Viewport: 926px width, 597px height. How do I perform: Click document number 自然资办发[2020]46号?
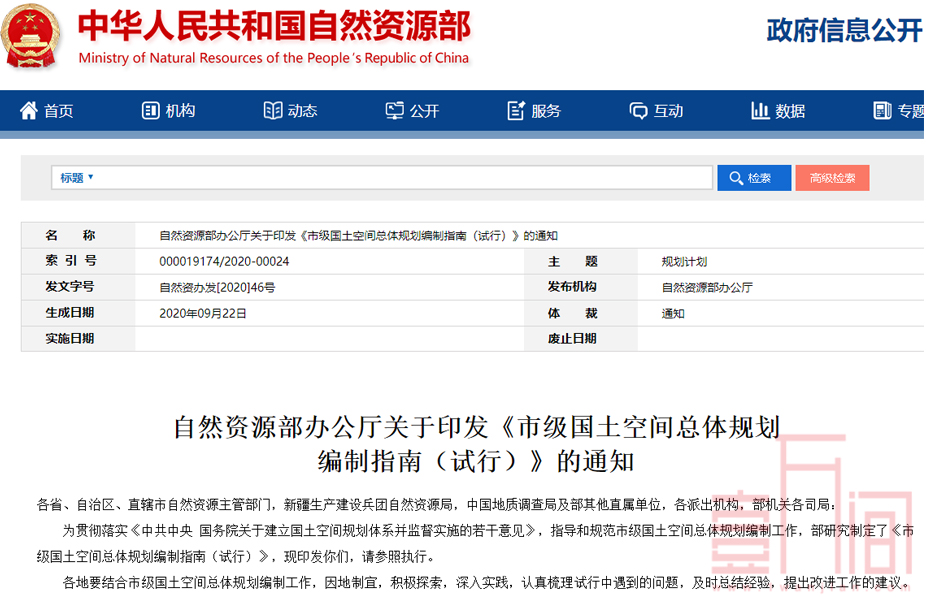pyautogui.click(x=217, y=288)
